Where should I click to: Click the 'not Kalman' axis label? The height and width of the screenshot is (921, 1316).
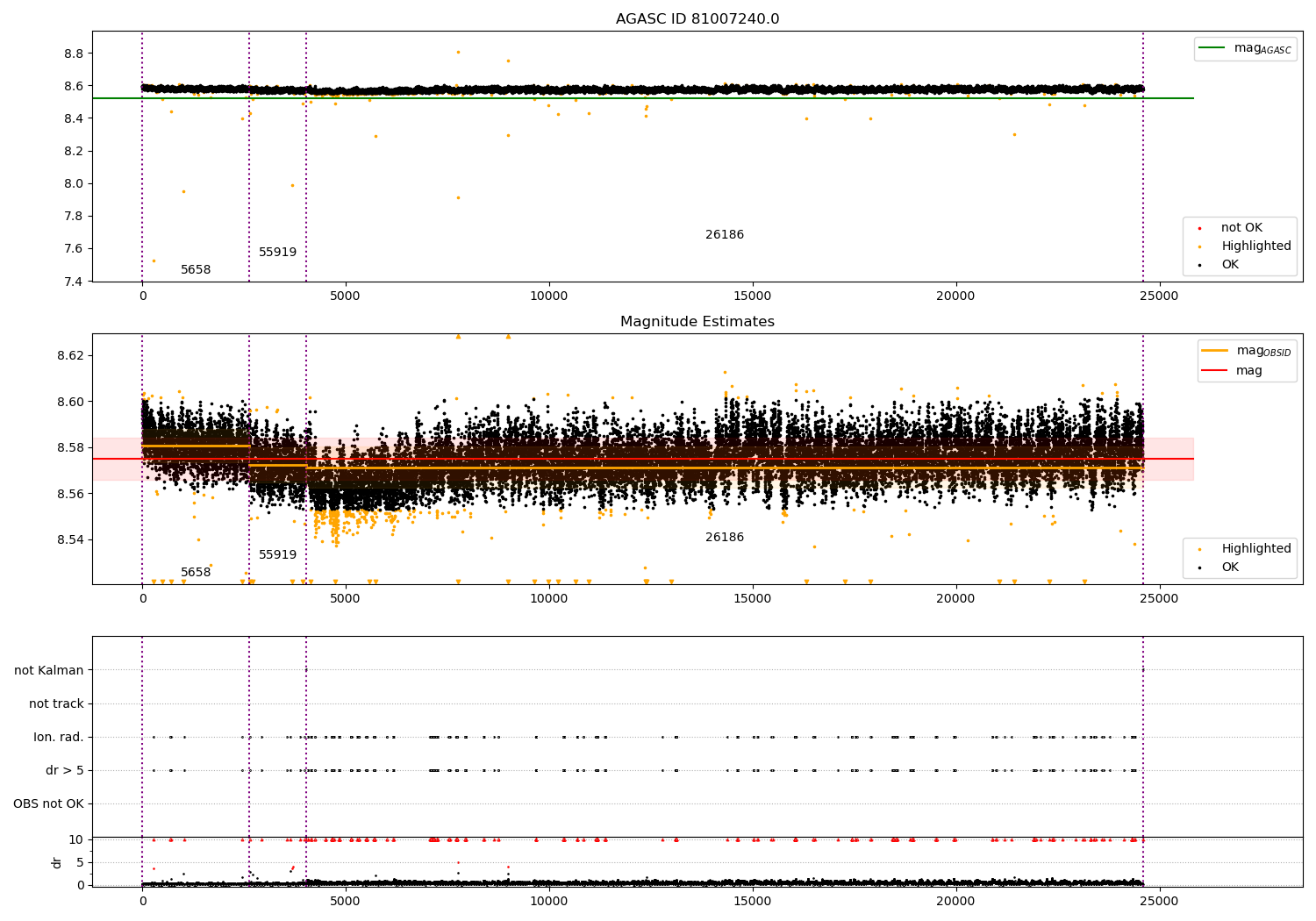click(x=49, y=670)
